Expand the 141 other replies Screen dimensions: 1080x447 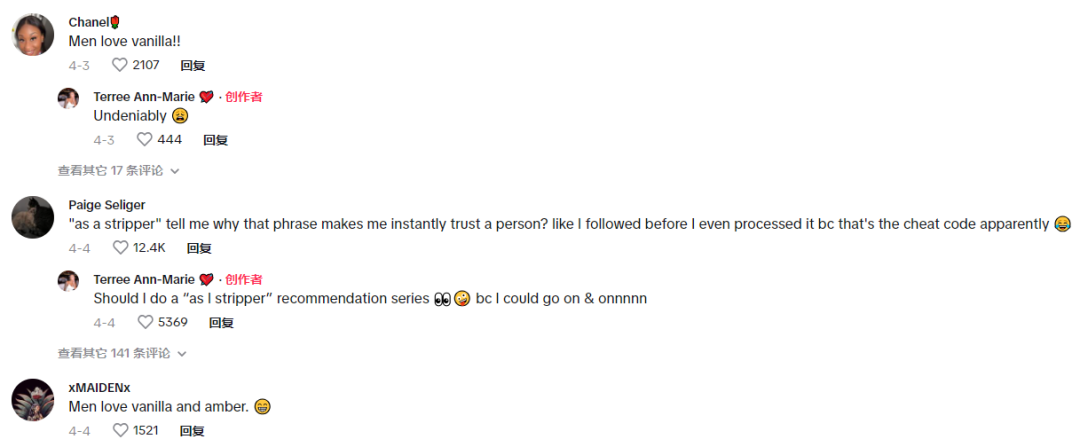pos(122,353)
